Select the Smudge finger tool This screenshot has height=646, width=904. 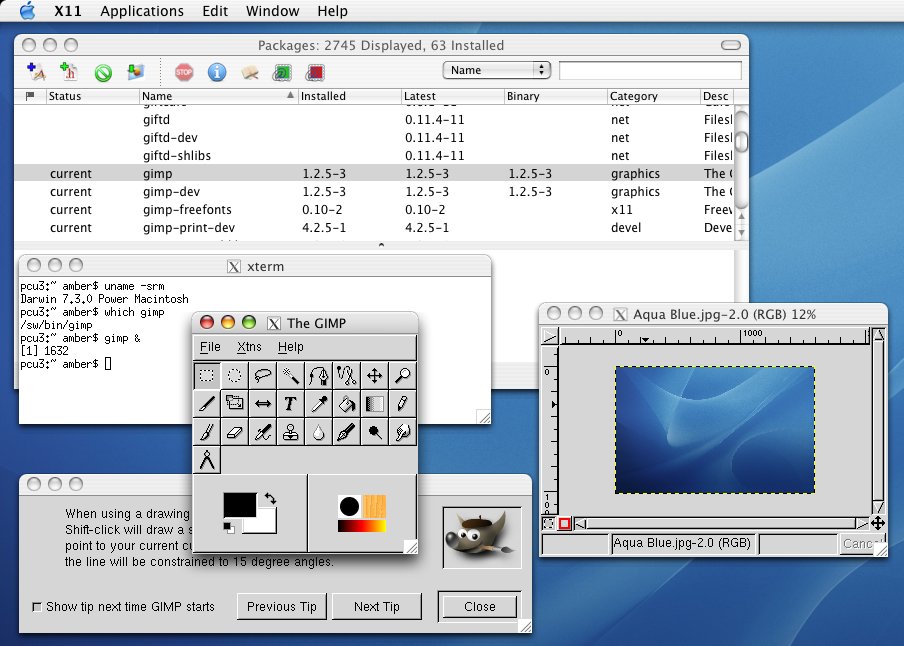(x=402, y=431)
